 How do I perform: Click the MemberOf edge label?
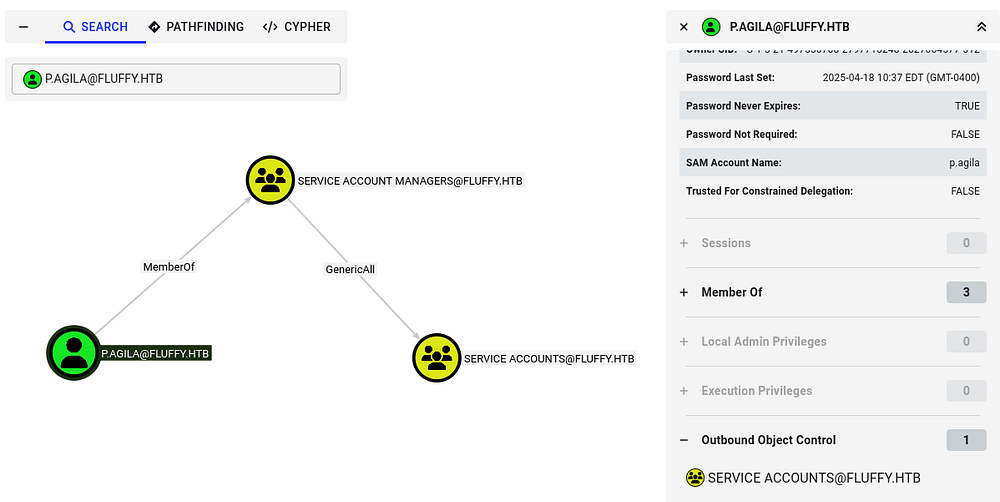click(x=169, y=267)
